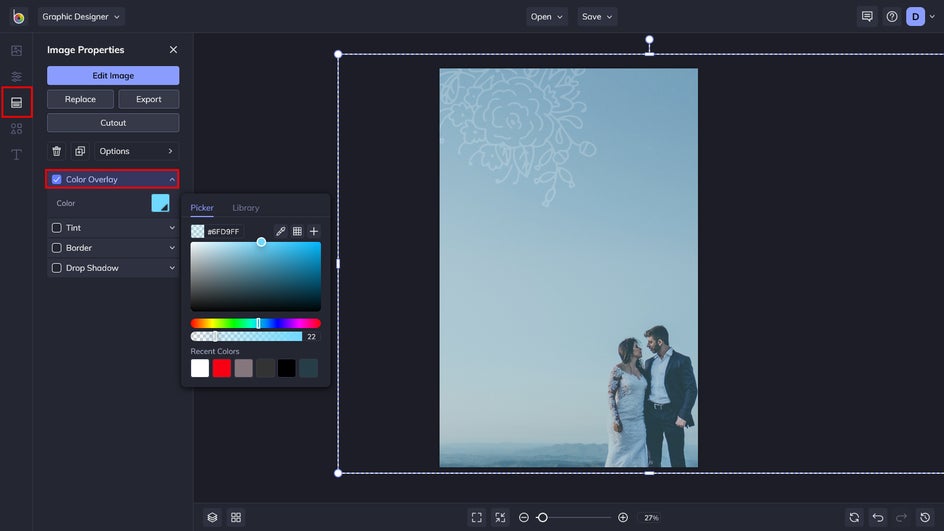
Task: Enable the Drop Shadow checkbox
Action: pos(57,268)
